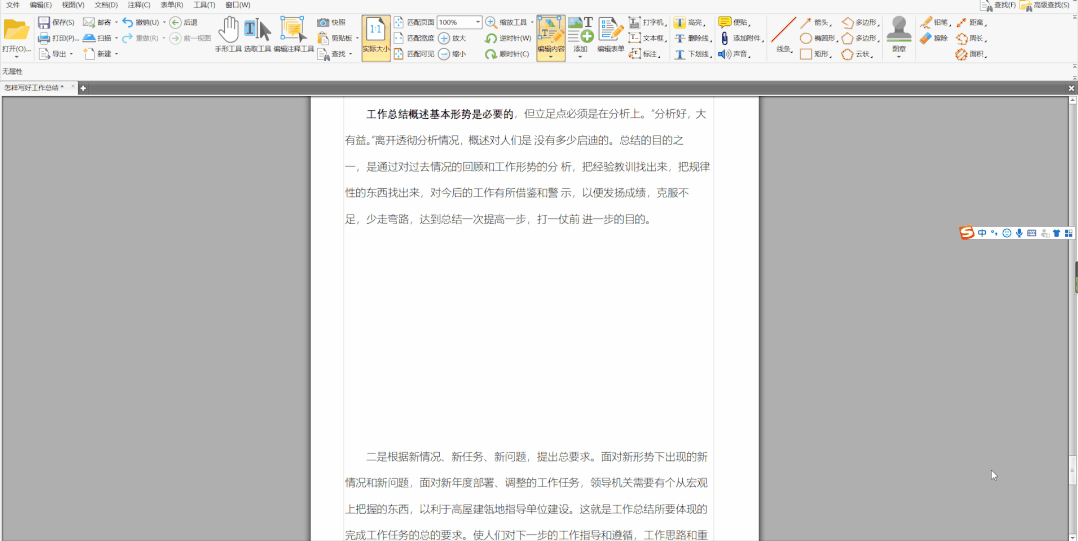This screenshot has width=1078, height=541.
Task: Open the 文档(D) menu
Action: coord(106,5)
